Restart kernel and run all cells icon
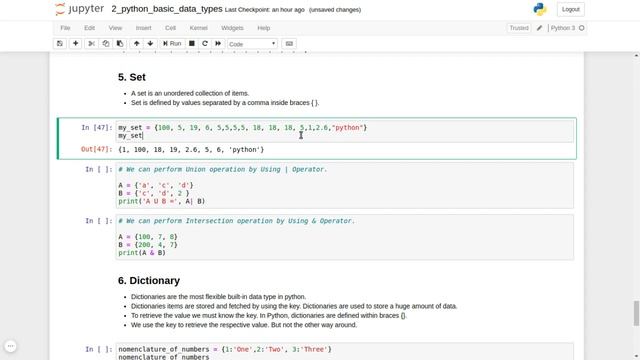 tap(218, 44)
